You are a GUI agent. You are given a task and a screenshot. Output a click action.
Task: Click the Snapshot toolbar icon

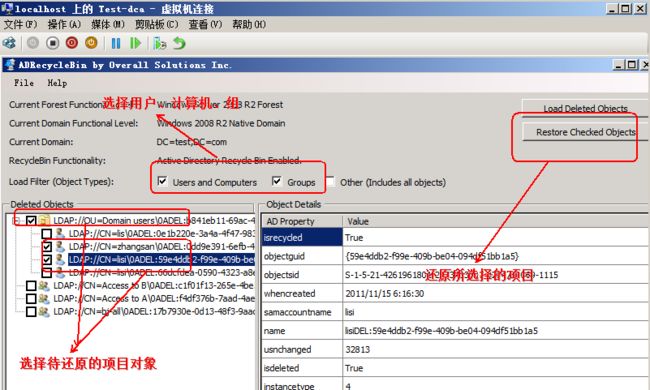[x=160, y=43]
